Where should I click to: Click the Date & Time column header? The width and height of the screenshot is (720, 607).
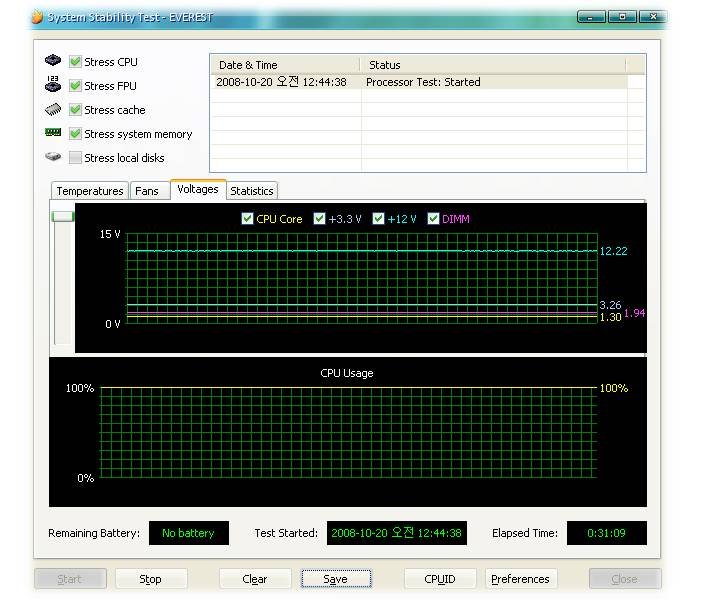click(285, 65)
